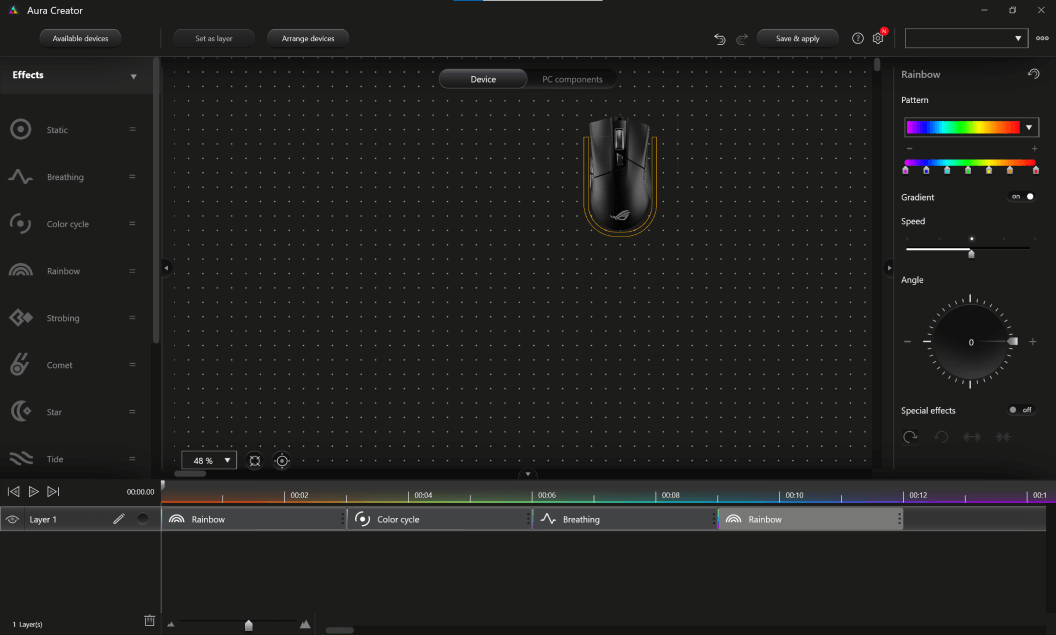Open the help question mark icon
The width and height of the screenshot is (1056, 635).
click(x=857, y=38)
